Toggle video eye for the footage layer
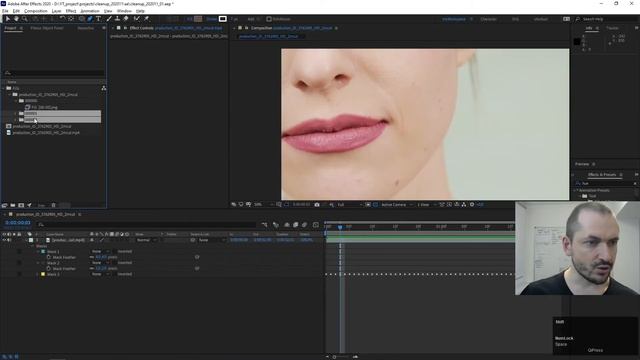The width and height of the screenshot is (640, 360). 4,240
